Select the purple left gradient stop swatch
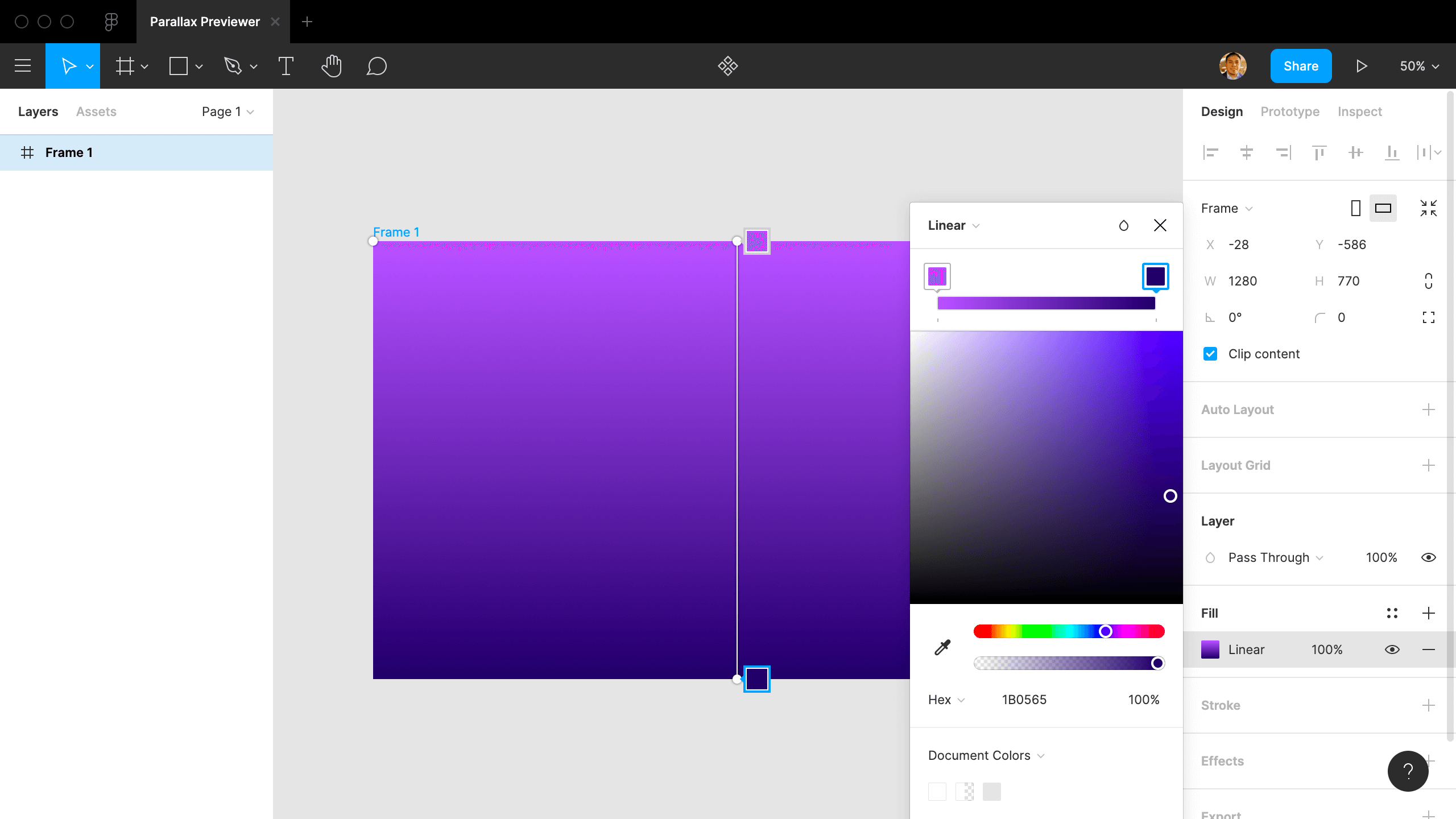 click(x=937, y=276)
